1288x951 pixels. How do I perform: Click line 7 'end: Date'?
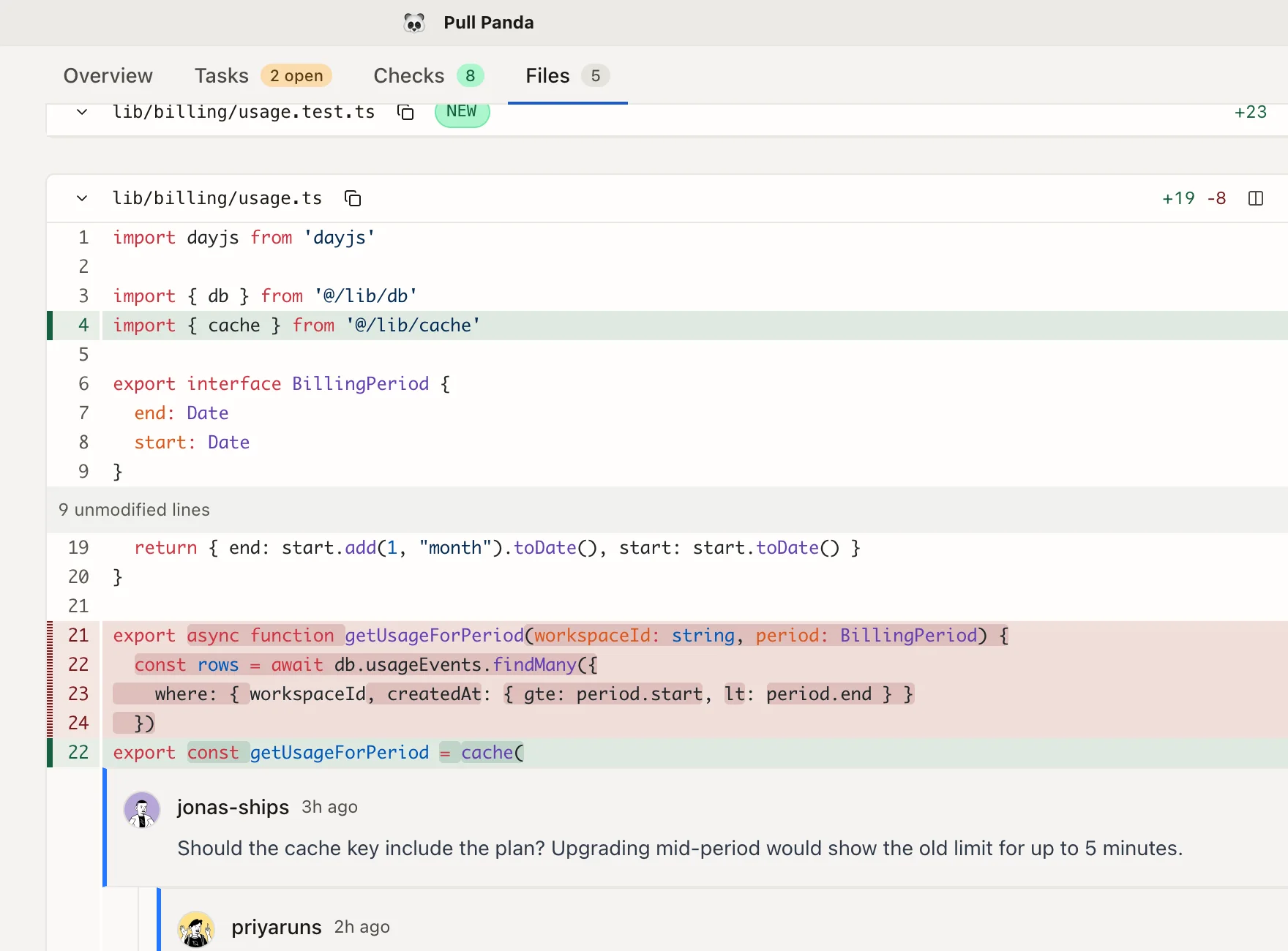[x=667, y=413]
